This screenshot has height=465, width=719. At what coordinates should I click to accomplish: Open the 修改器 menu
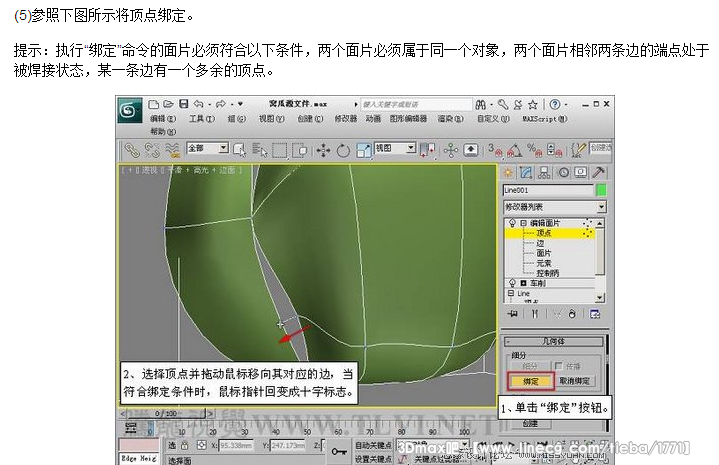346,119
